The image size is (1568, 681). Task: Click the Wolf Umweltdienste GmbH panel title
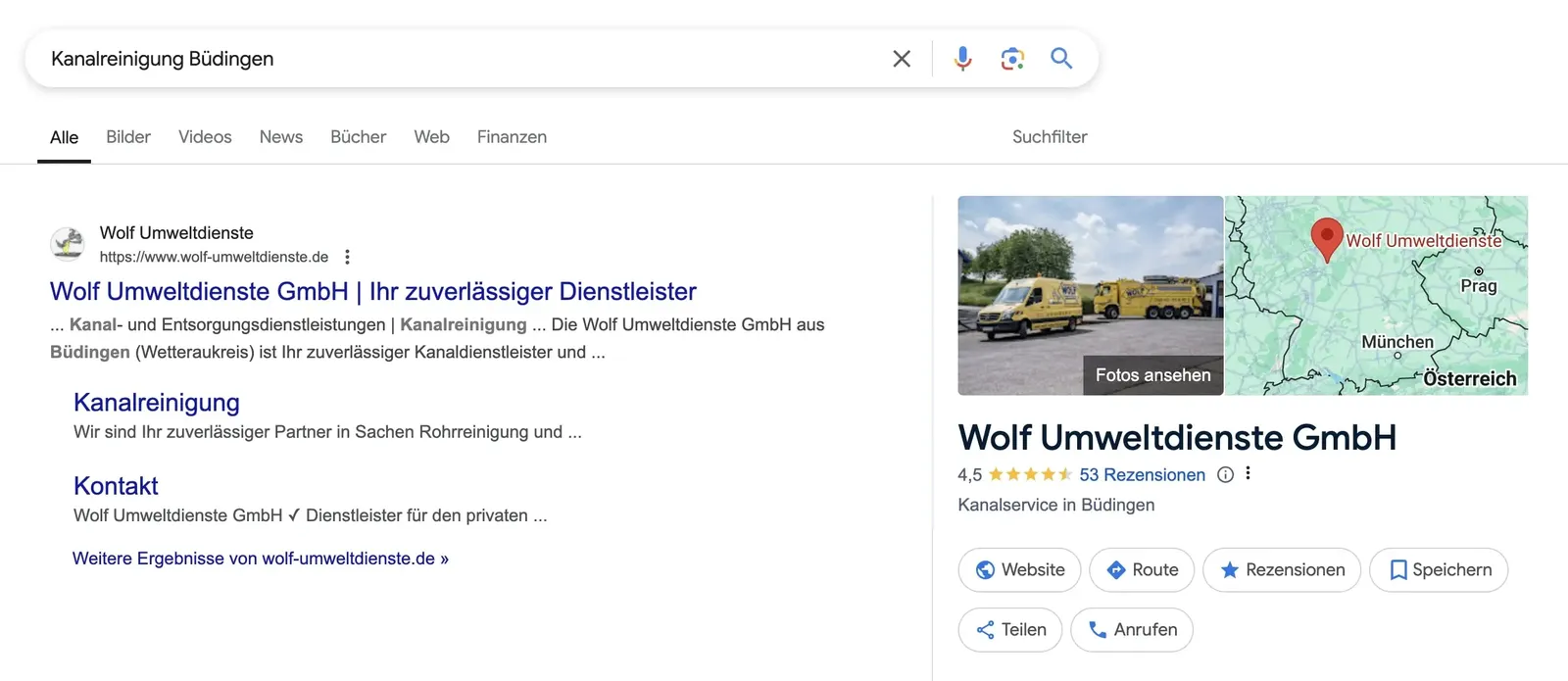[1177, 437]
